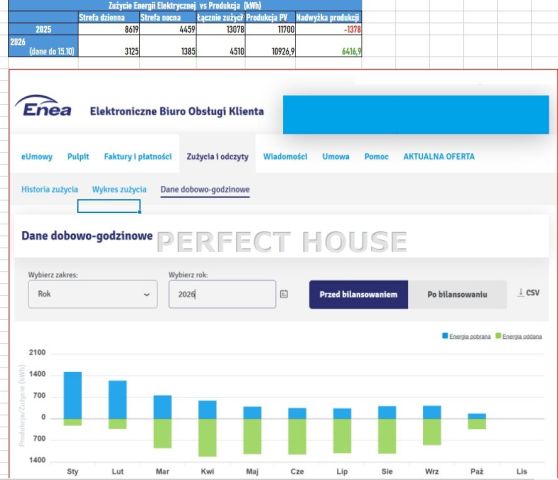Open the Zużycia i odczyty tab

[x=217, y=157]
